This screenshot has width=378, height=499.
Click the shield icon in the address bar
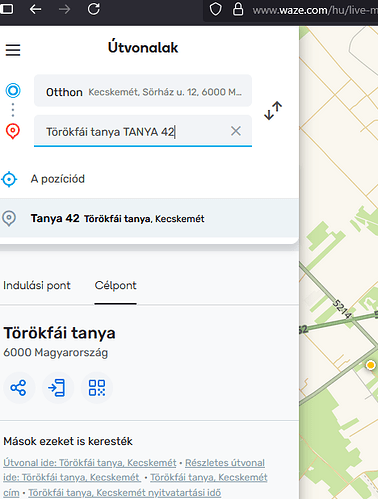[x=215, y=9]
